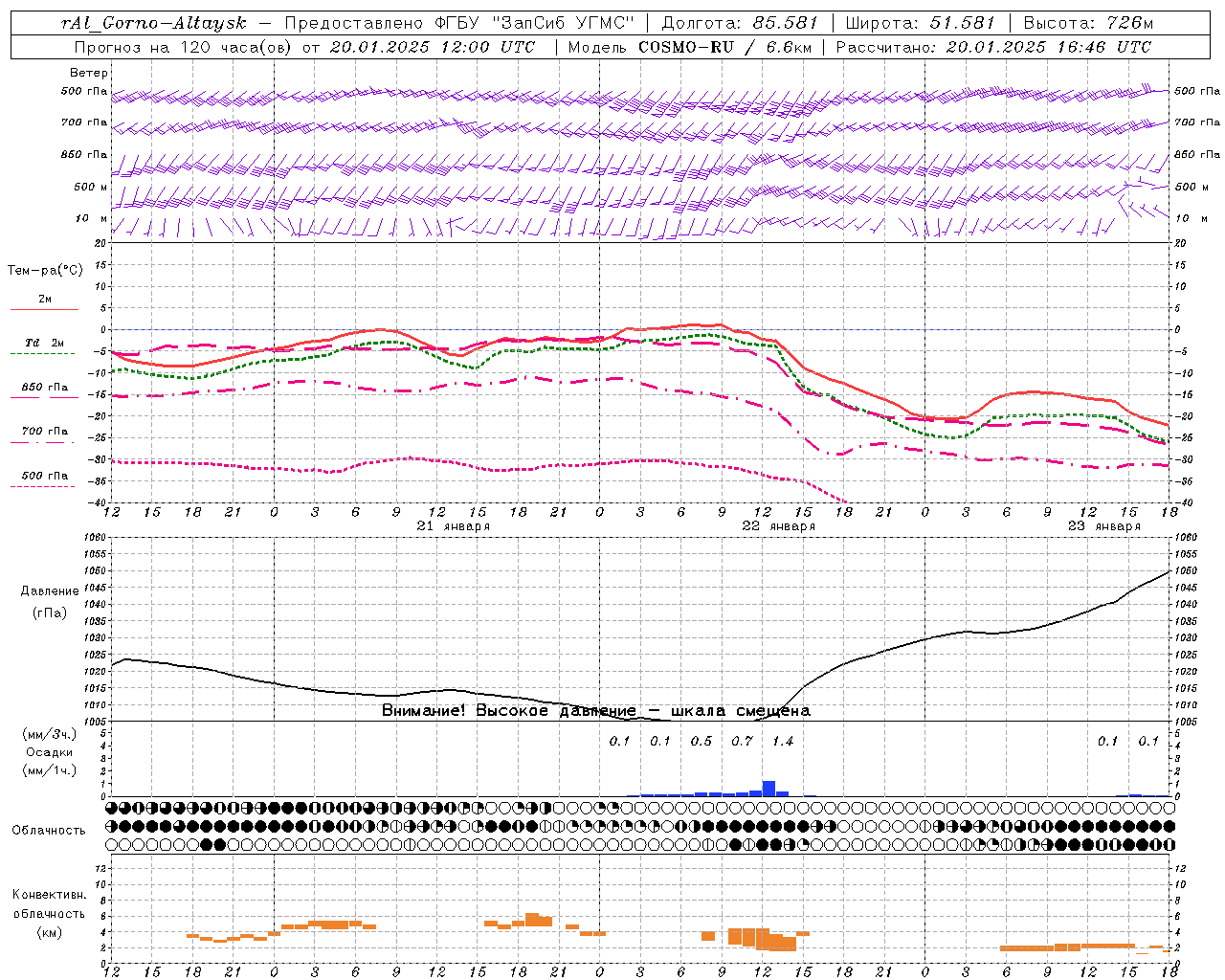Click the "(мм/1ч.)" precipitation unit label
The width and height of the screenshot is (1225, 980).
coord(49,770)
